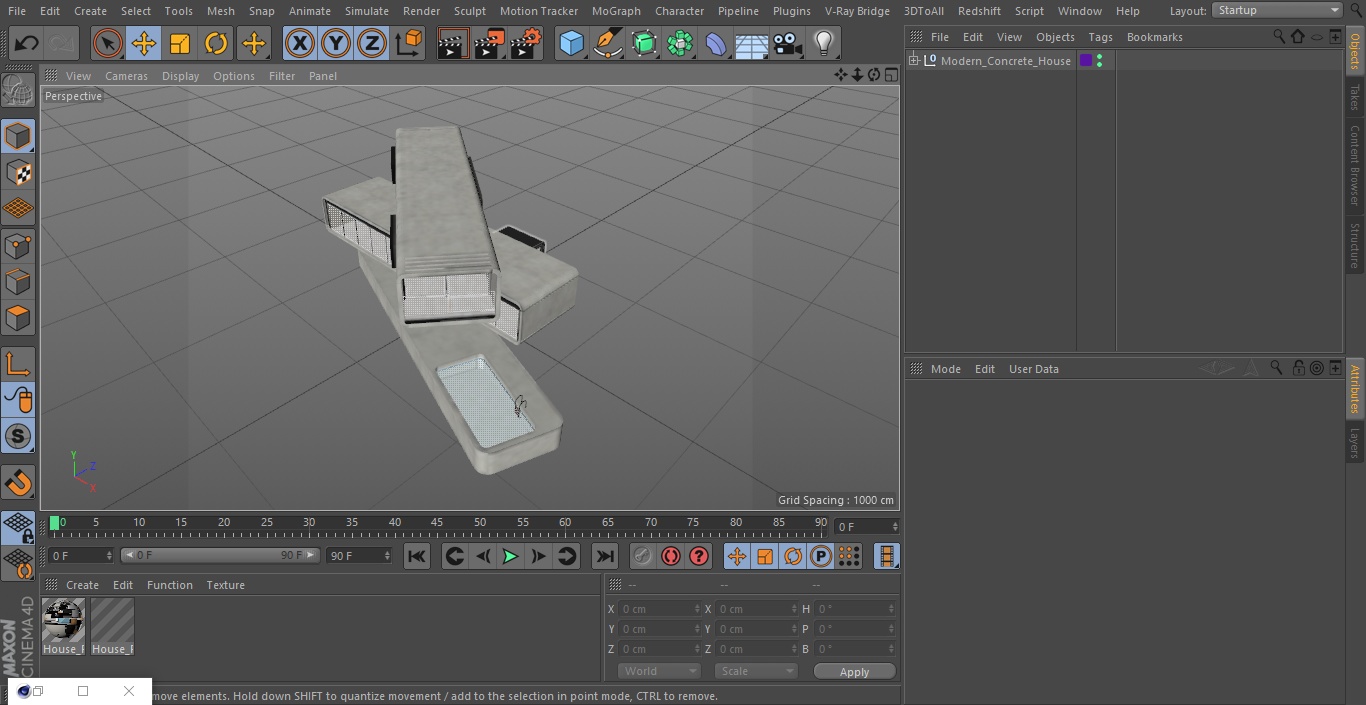Add a Subdivision Surface generator
Image resolution: width=1366 pixels, height=705 pixels.
point(644,44)
